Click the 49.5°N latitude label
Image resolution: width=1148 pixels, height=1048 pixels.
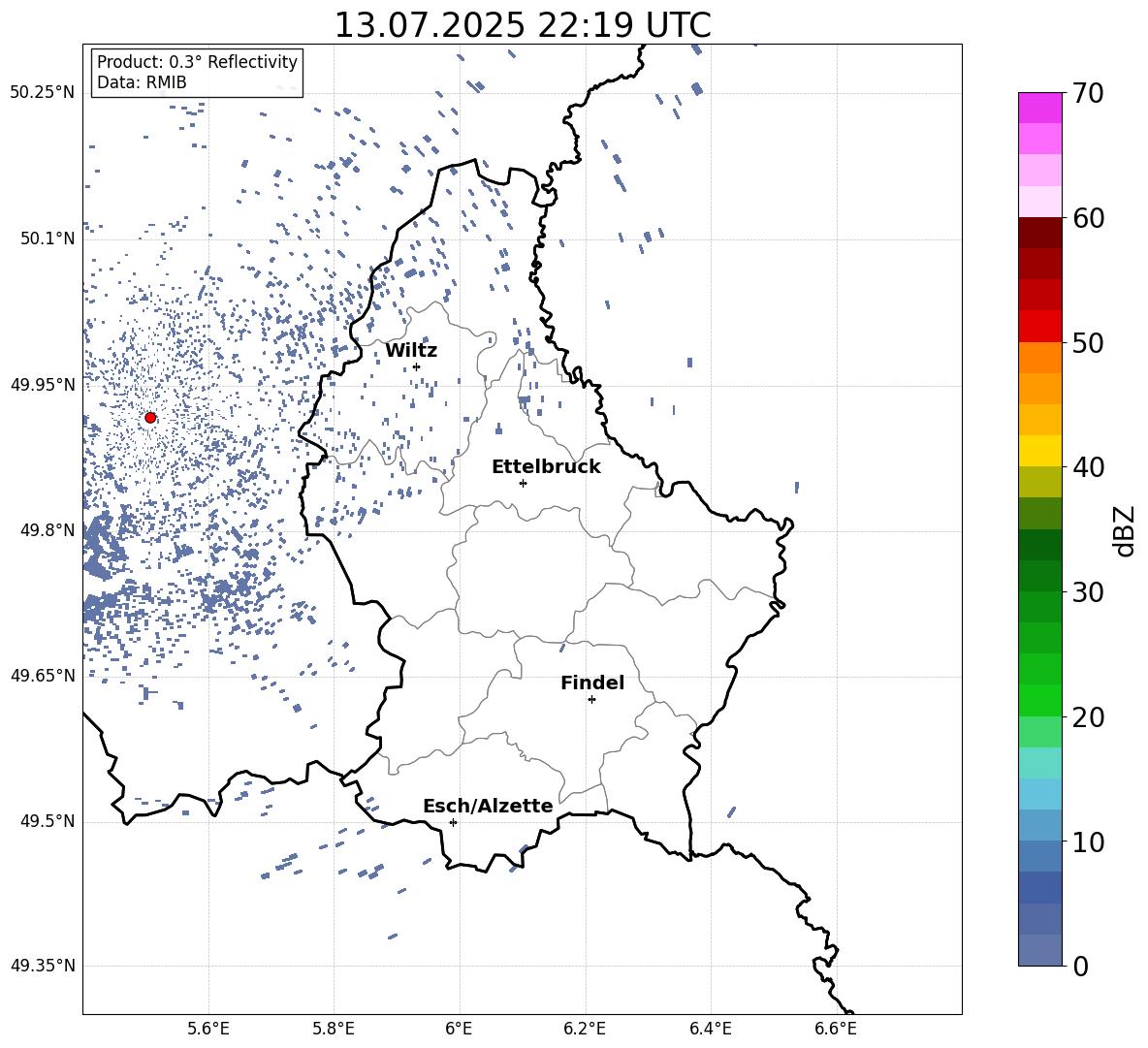click(48, 821)
